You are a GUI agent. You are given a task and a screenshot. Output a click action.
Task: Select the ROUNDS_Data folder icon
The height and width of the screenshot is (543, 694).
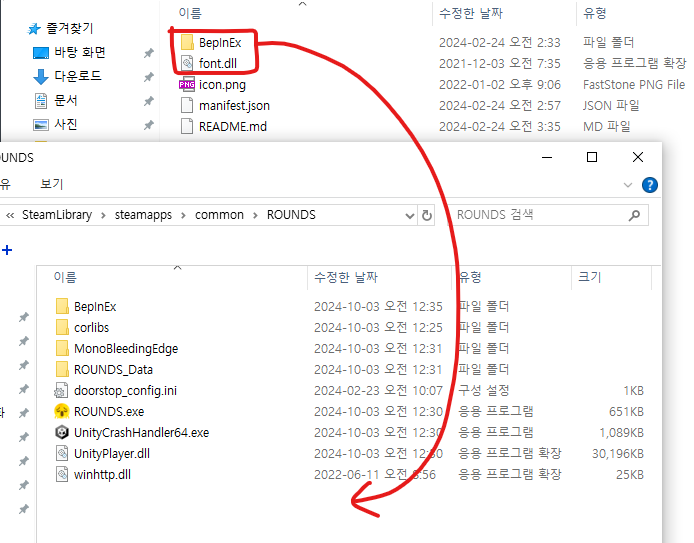coord(62,369)
